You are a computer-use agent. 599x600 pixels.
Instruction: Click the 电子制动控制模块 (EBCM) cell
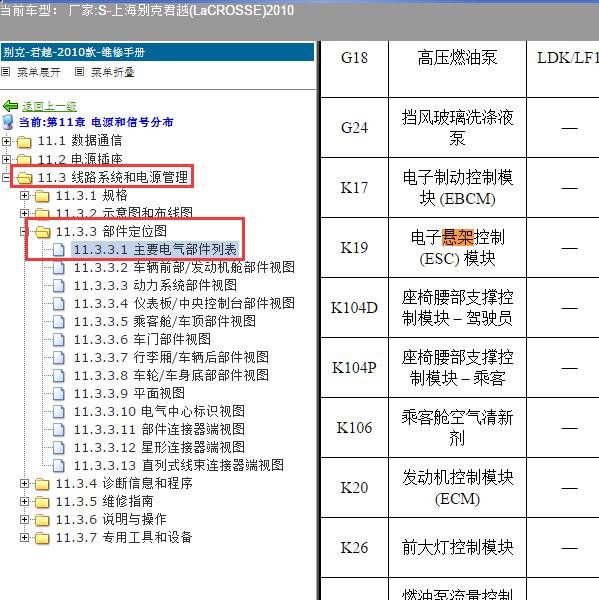click(x=457, y=188)
